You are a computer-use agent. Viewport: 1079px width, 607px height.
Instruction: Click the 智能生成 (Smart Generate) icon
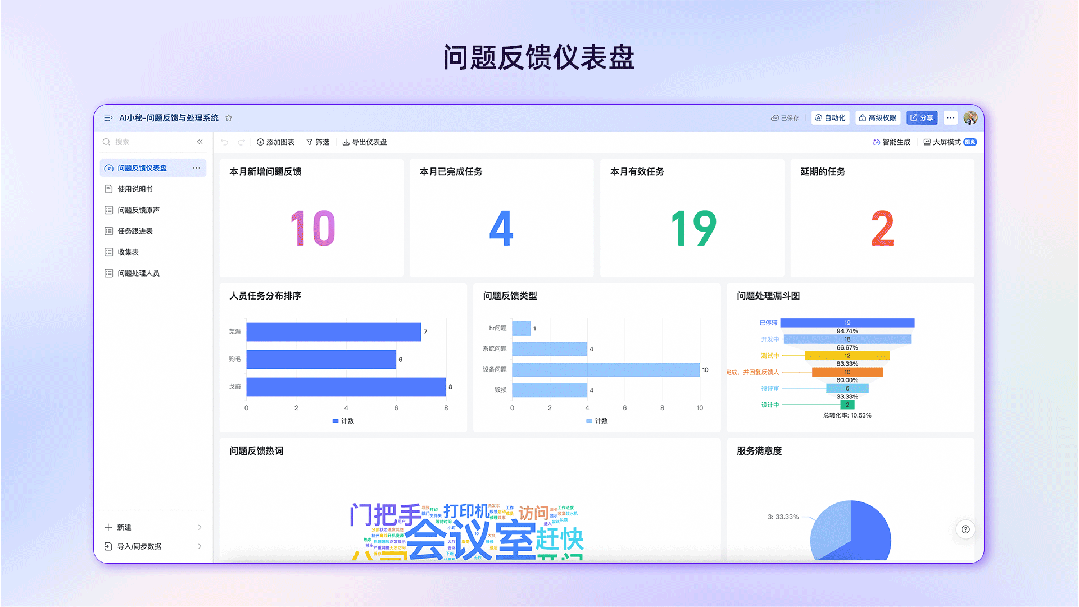(894, 142)
